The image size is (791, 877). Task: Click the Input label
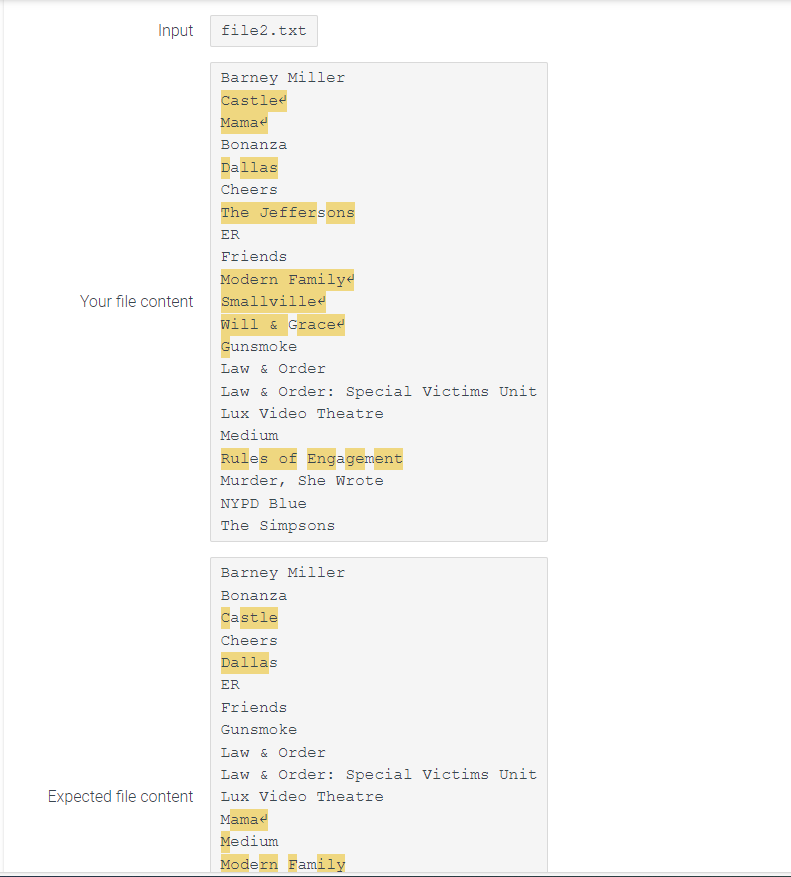176,31
